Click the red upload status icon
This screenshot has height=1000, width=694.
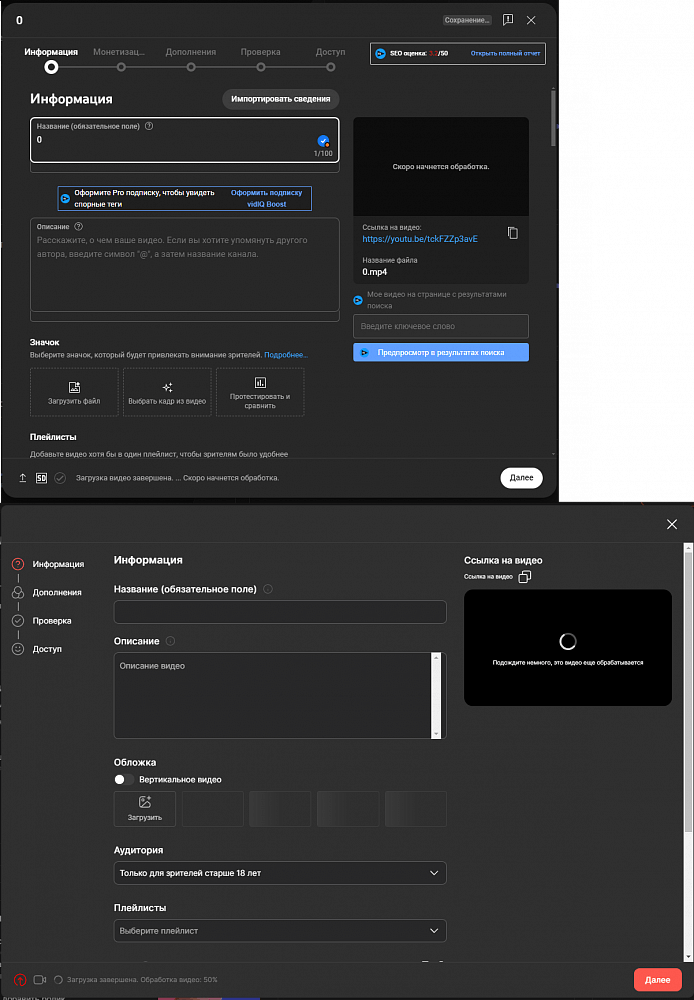pos(20,980)
